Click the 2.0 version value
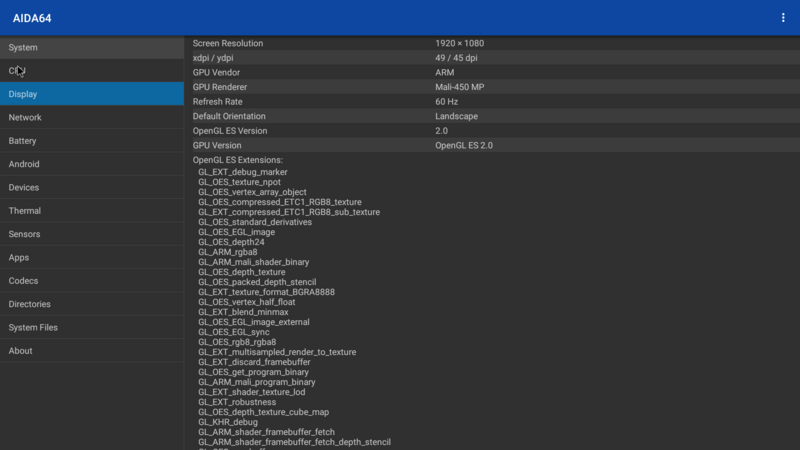The image size is (800, 450). pos(441,131)
